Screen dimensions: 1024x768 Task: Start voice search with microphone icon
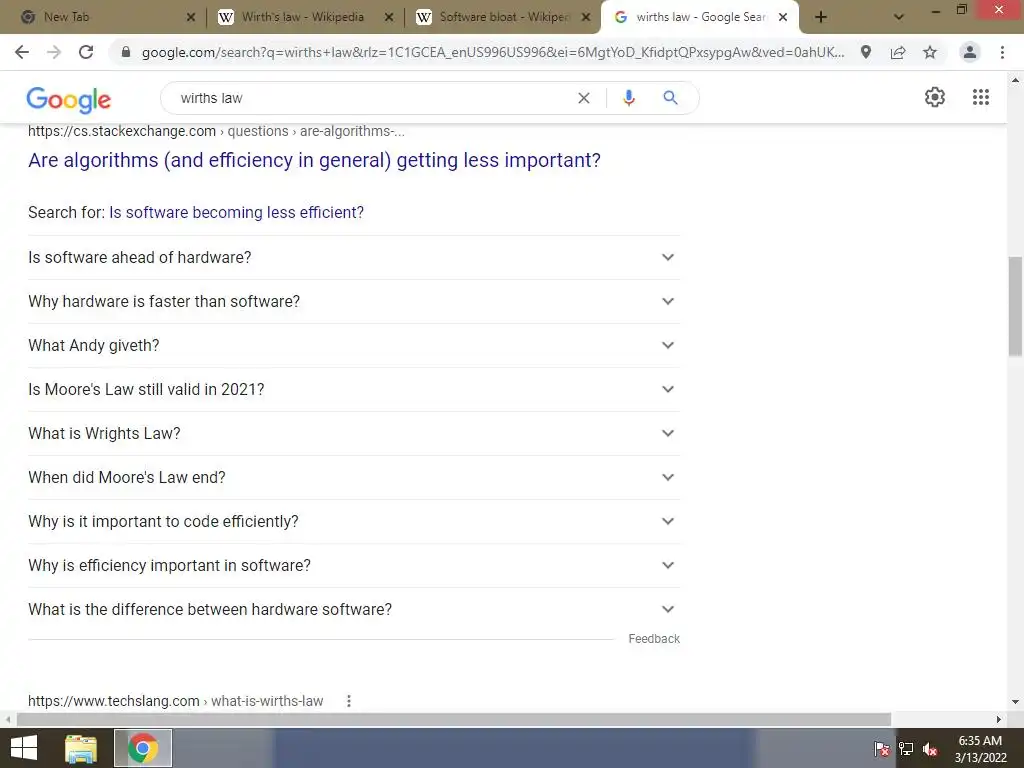click(x=629, y=98)
